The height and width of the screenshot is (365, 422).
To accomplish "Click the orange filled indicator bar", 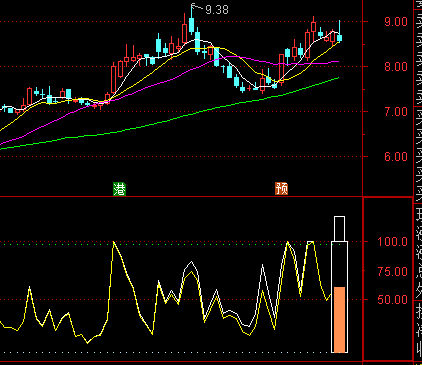I will (339, 319).
